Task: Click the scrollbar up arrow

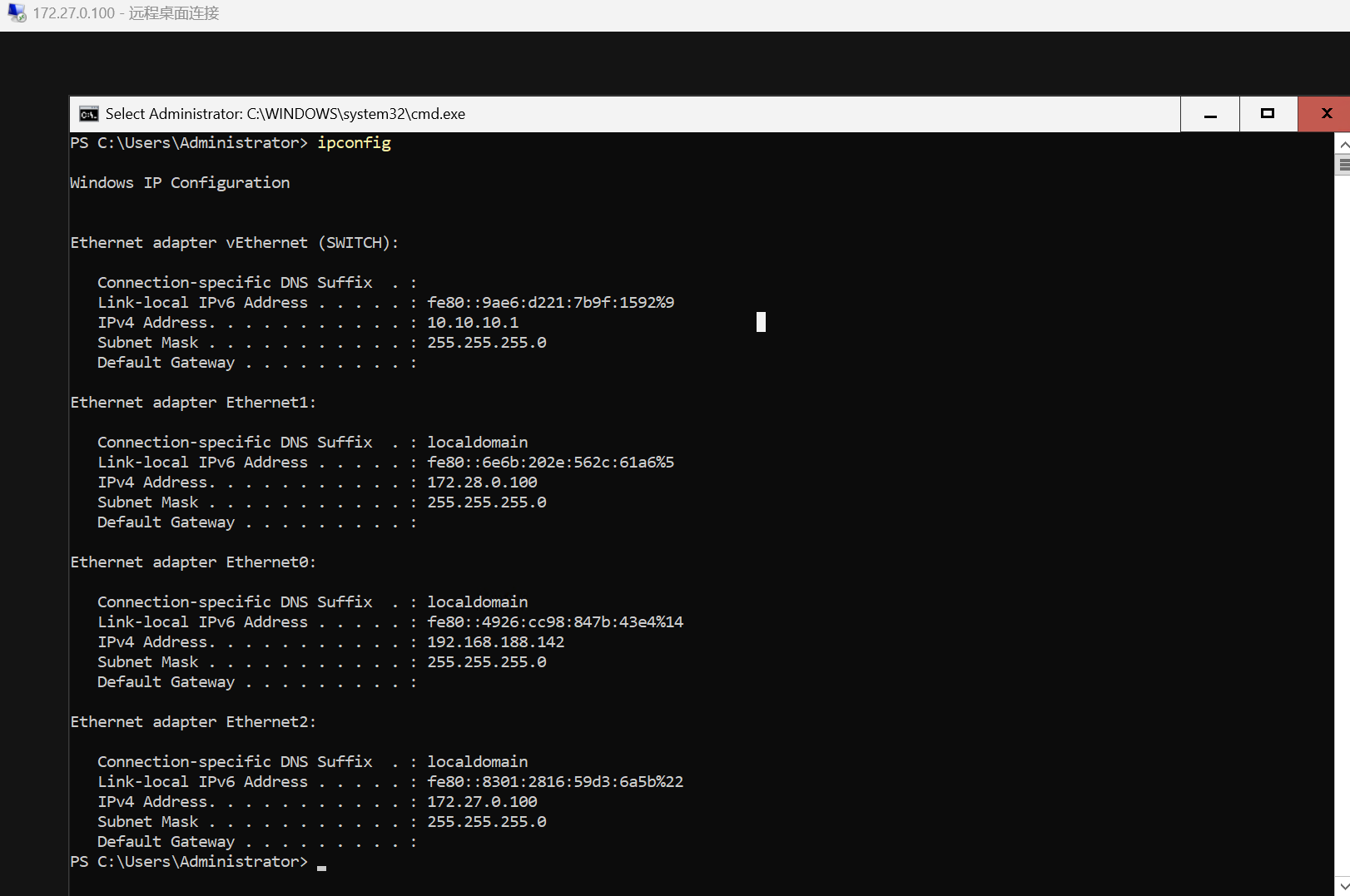Action: tap(1343, 144)
